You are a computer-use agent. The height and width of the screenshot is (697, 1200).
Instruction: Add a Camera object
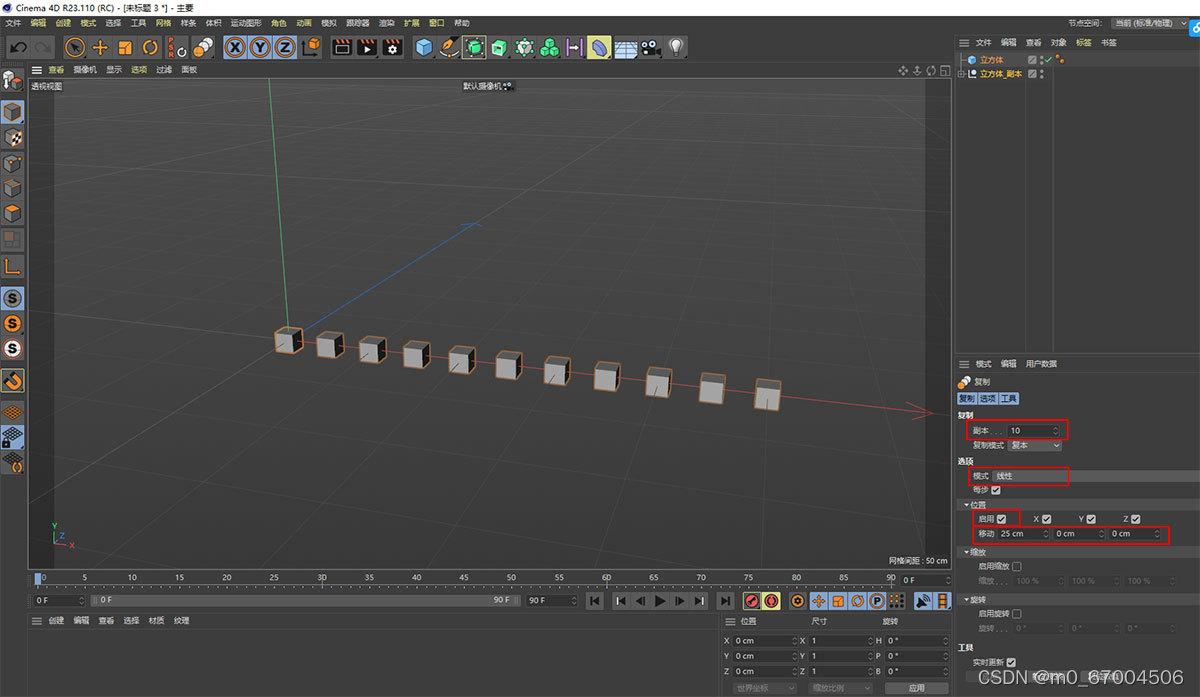click(x=651, y=47)
